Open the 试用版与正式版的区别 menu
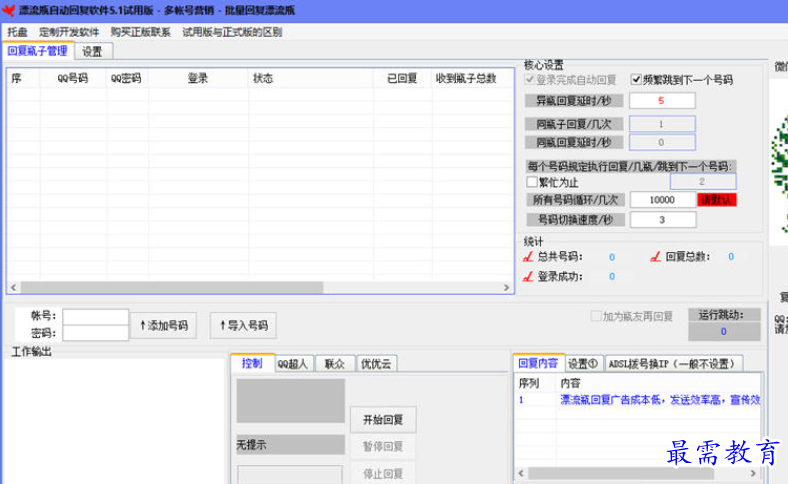The height and width of the screenshot is (484, 788). pos(232,32)
